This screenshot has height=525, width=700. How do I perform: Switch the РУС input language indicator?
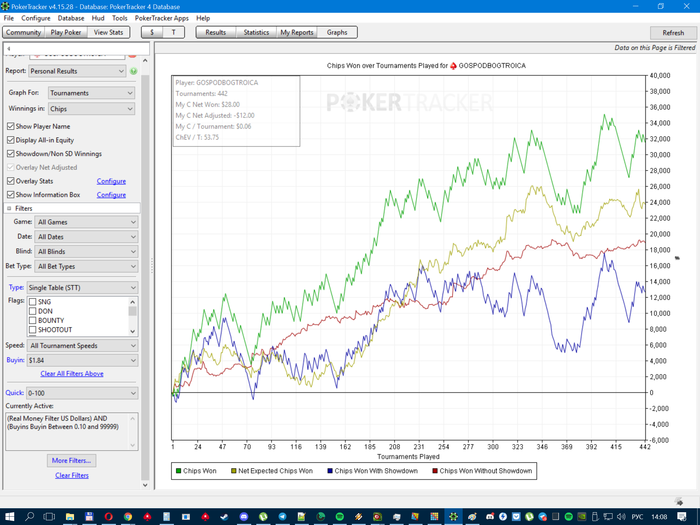coord(637,517)
